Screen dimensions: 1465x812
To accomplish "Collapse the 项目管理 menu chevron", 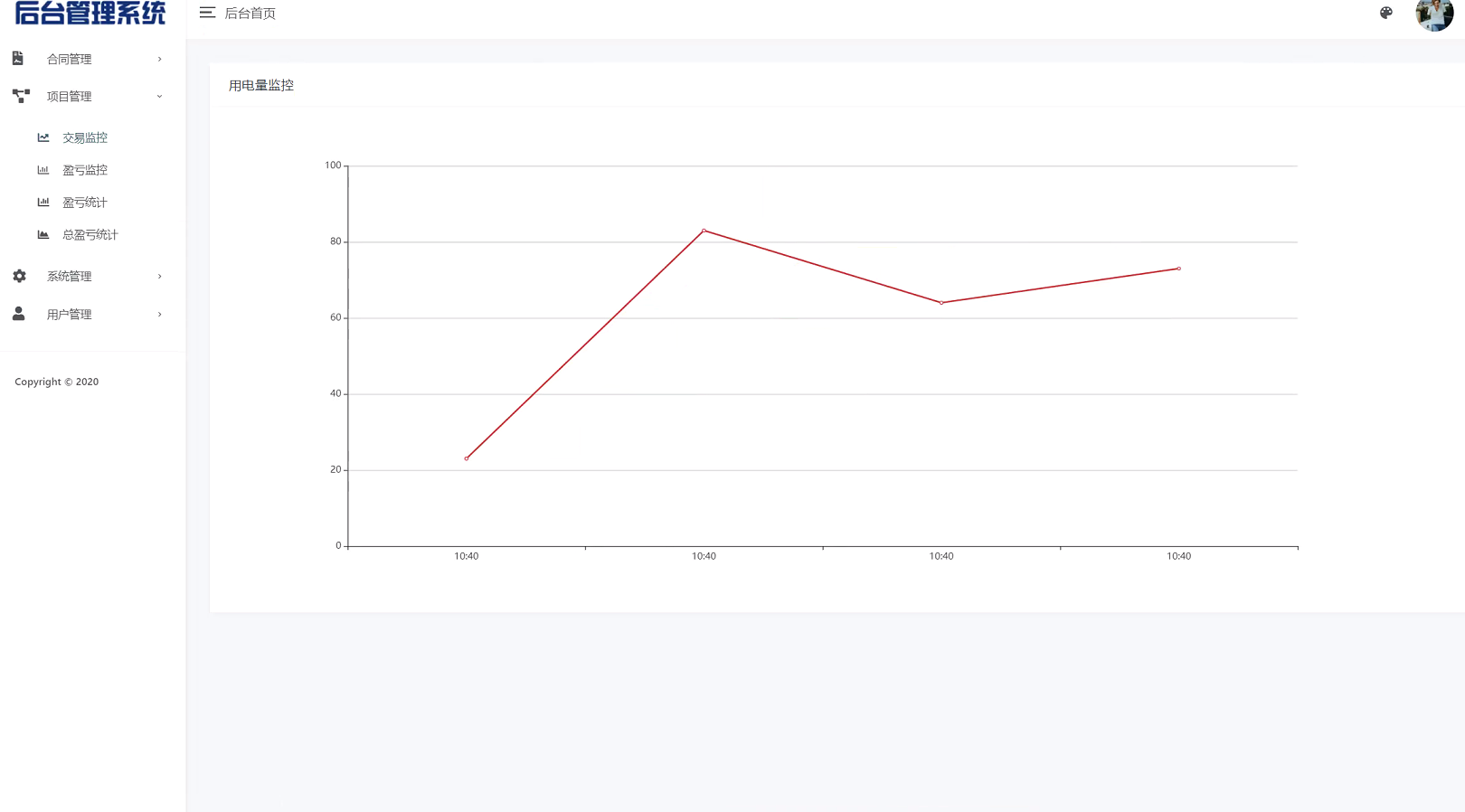I will [x=160, y=96].
